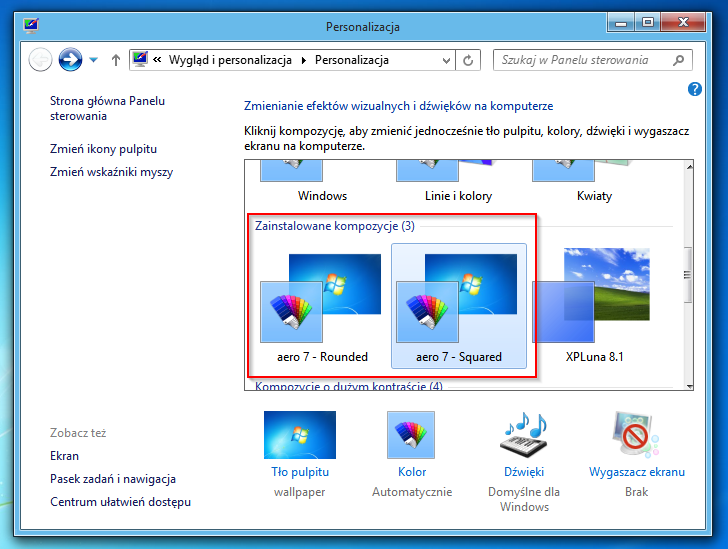Click the Control Panel icon in address bar
Viewport: 728px width, 549px height.
coord(140,59)
